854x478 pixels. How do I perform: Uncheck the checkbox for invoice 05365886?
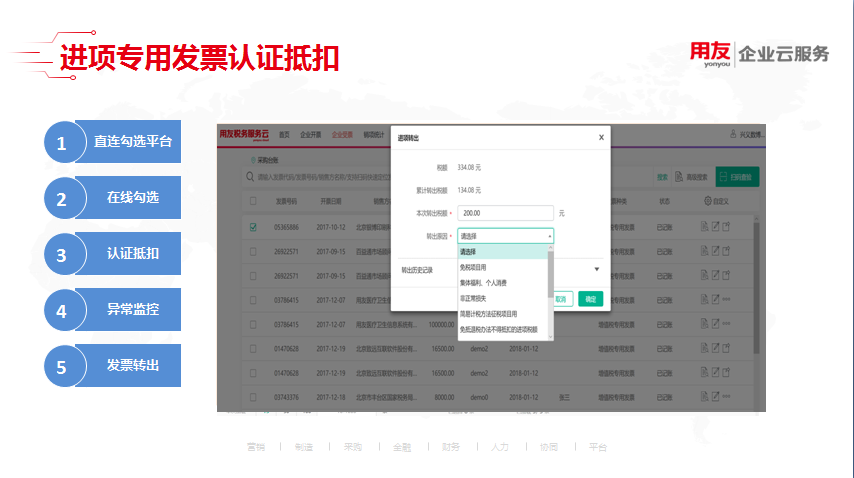pyautogui.click(x=253, y=227)
